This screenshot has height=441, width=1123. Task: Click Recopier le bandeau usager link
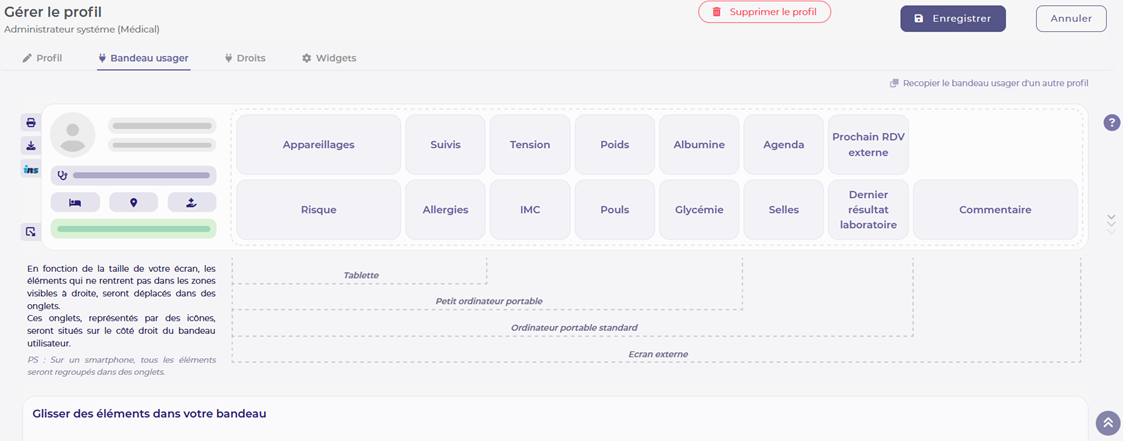[x=989, y=83]
